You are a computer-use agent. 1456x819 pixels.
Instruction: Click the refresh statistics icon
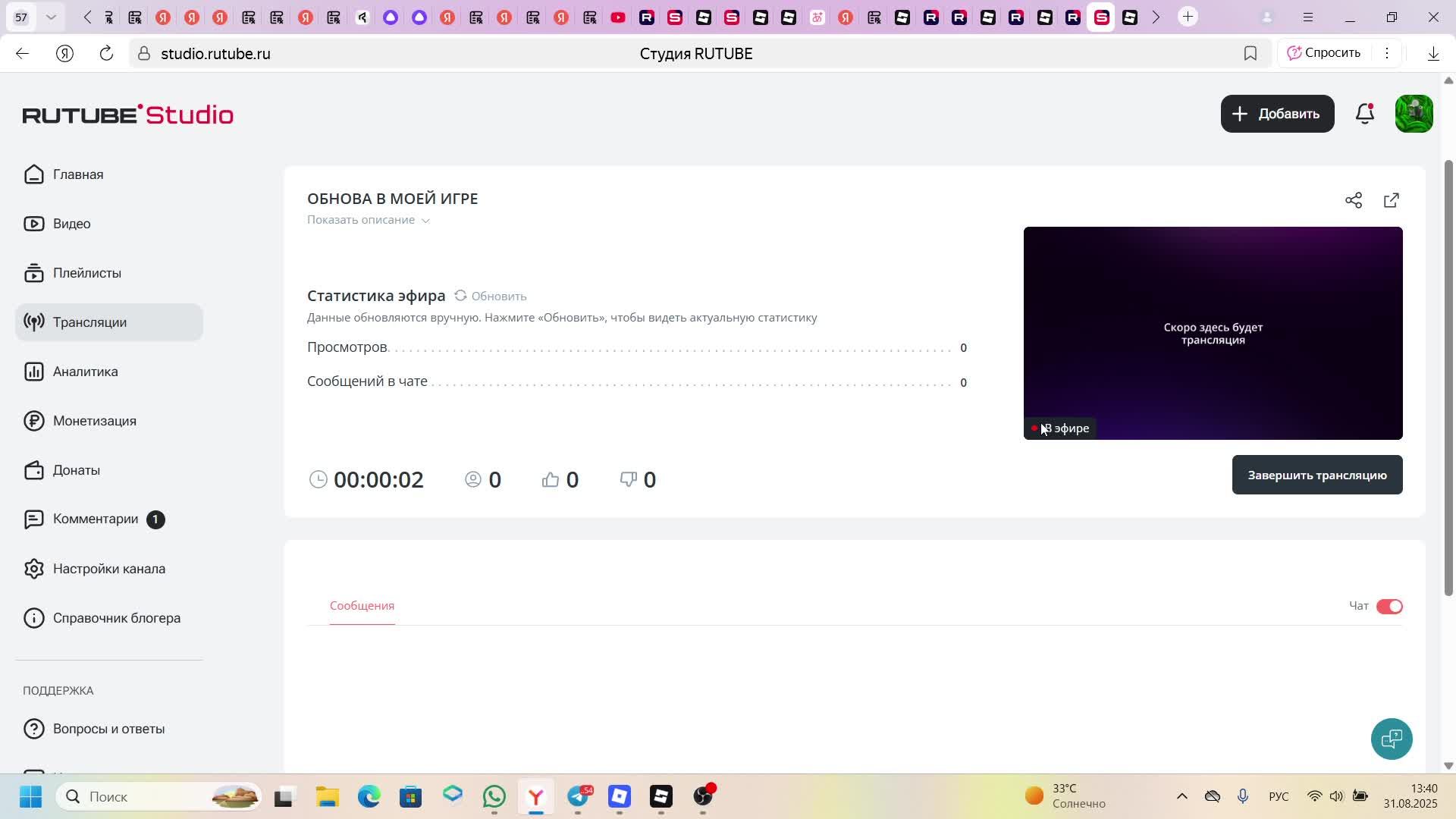tap(460, 296)
